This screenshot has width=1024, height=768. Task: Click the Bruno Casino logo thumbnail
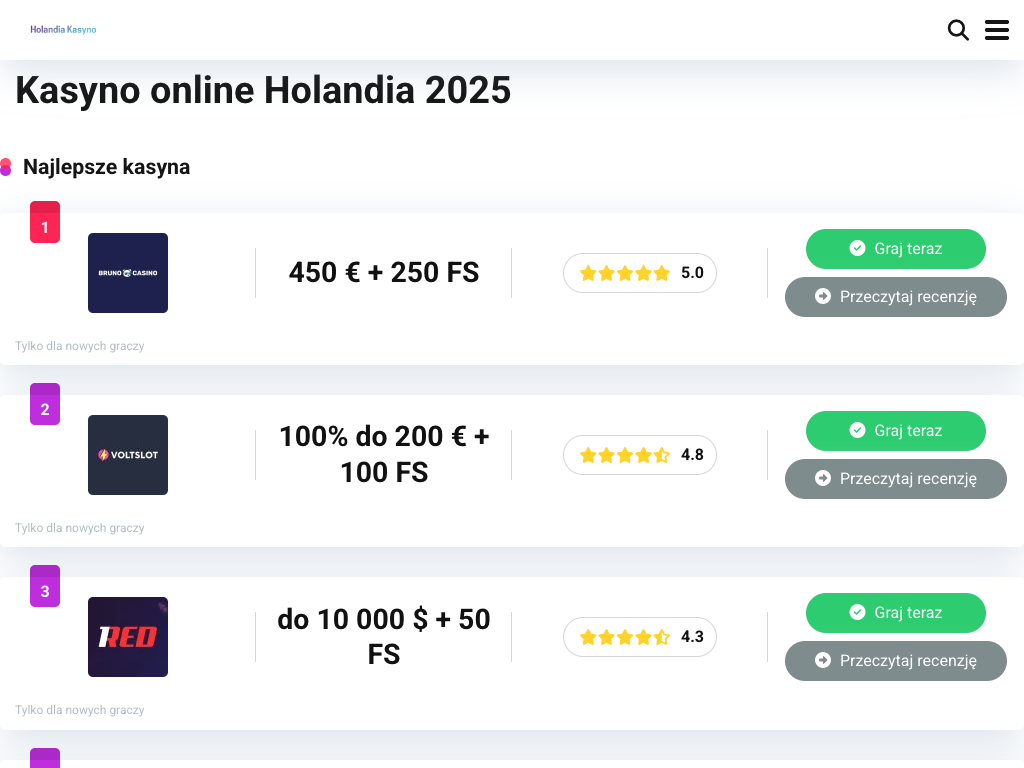tap(128, 273)
